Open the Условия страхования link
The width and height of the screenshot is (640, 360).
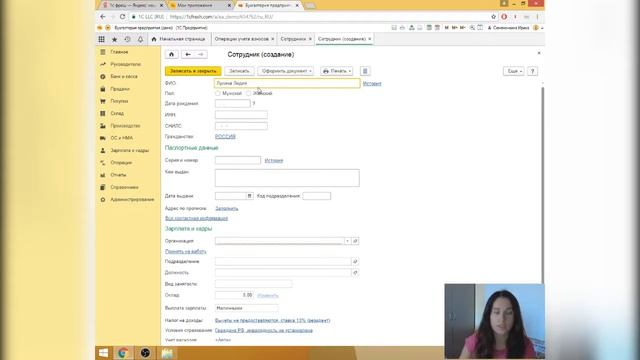[264, 330]
